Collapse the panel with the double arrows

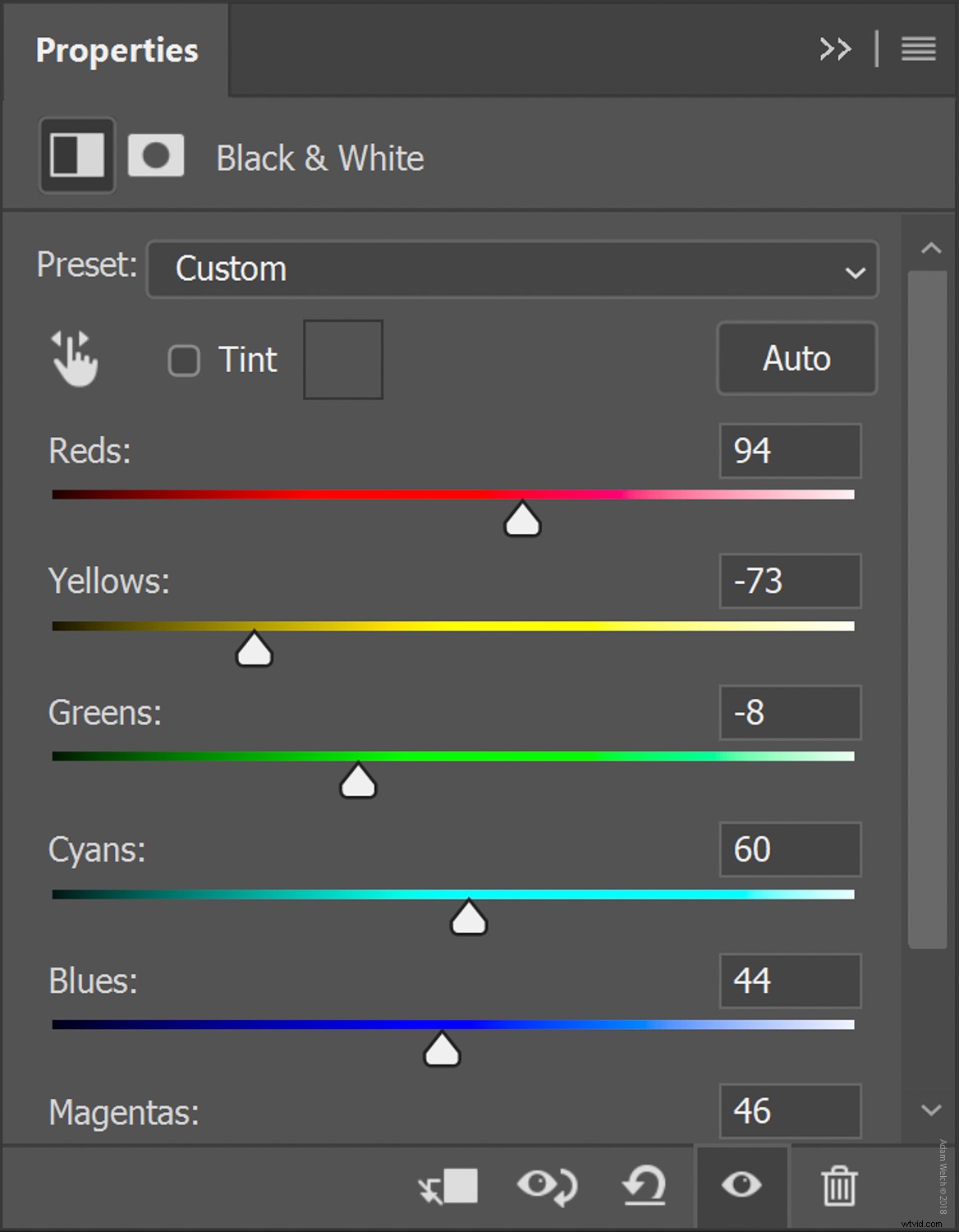(x=836, y=49)
